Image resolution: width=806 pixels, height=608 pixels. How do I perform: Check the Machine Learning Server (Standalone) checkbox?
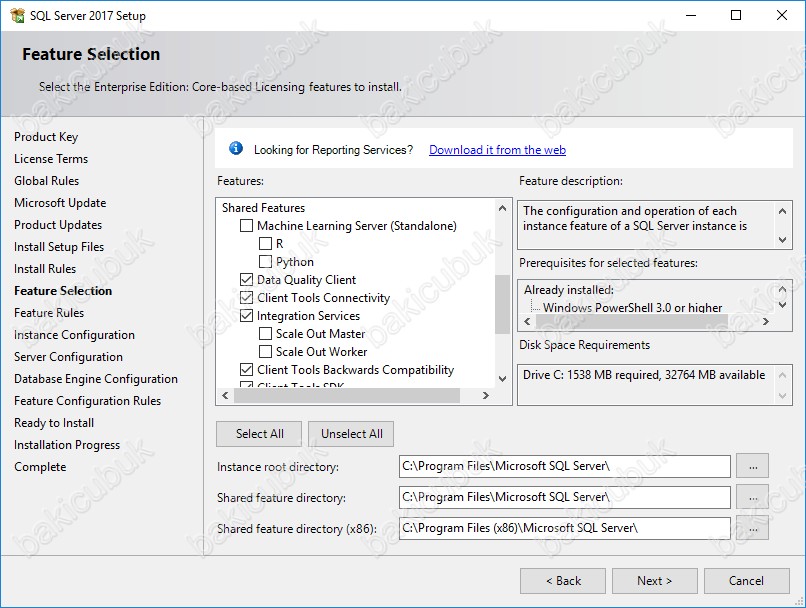click(247, 226)
